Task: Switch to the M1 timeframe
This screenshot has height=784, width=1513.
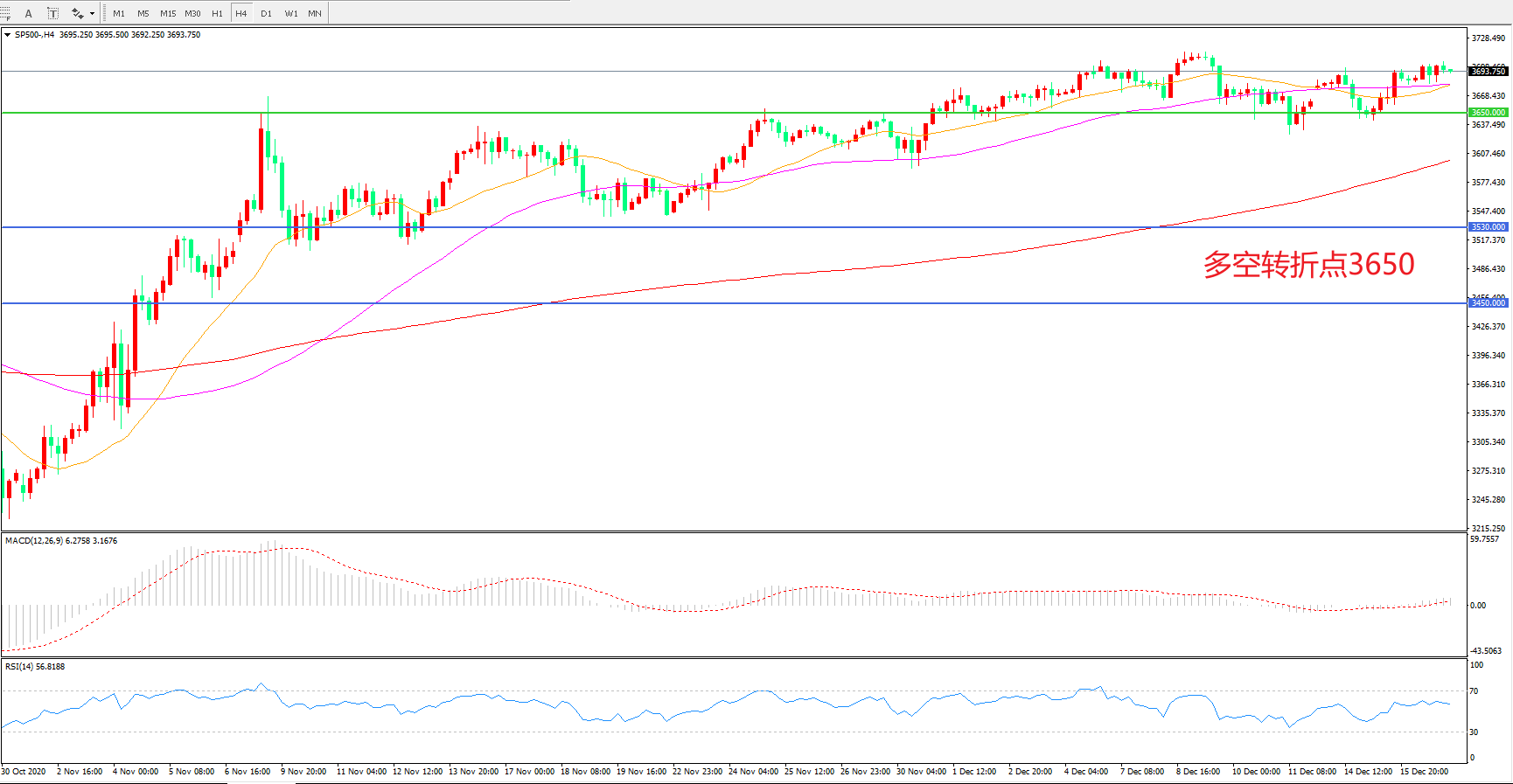Action: tap(119, 13)
